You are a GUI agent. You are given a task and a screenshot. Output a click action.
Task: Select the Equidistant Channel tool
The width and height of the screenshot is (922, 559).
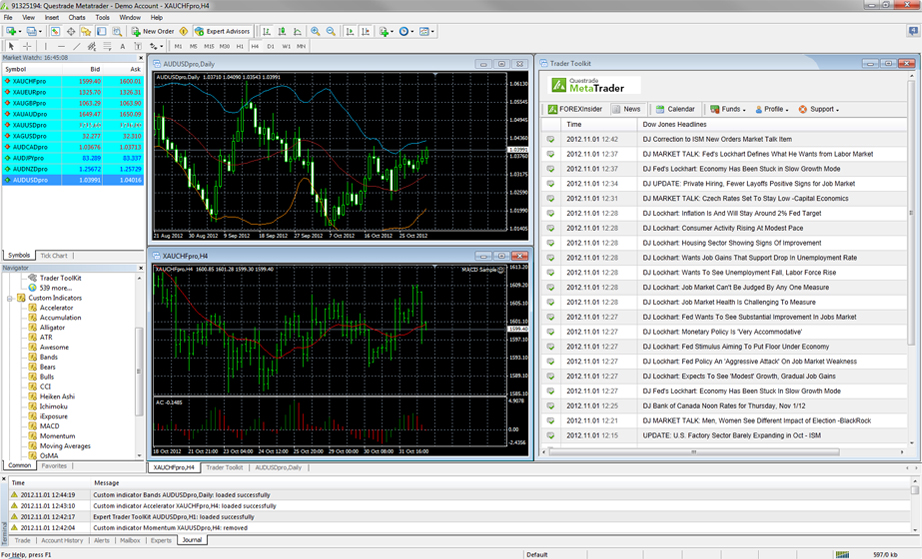[x=92, y=46]
